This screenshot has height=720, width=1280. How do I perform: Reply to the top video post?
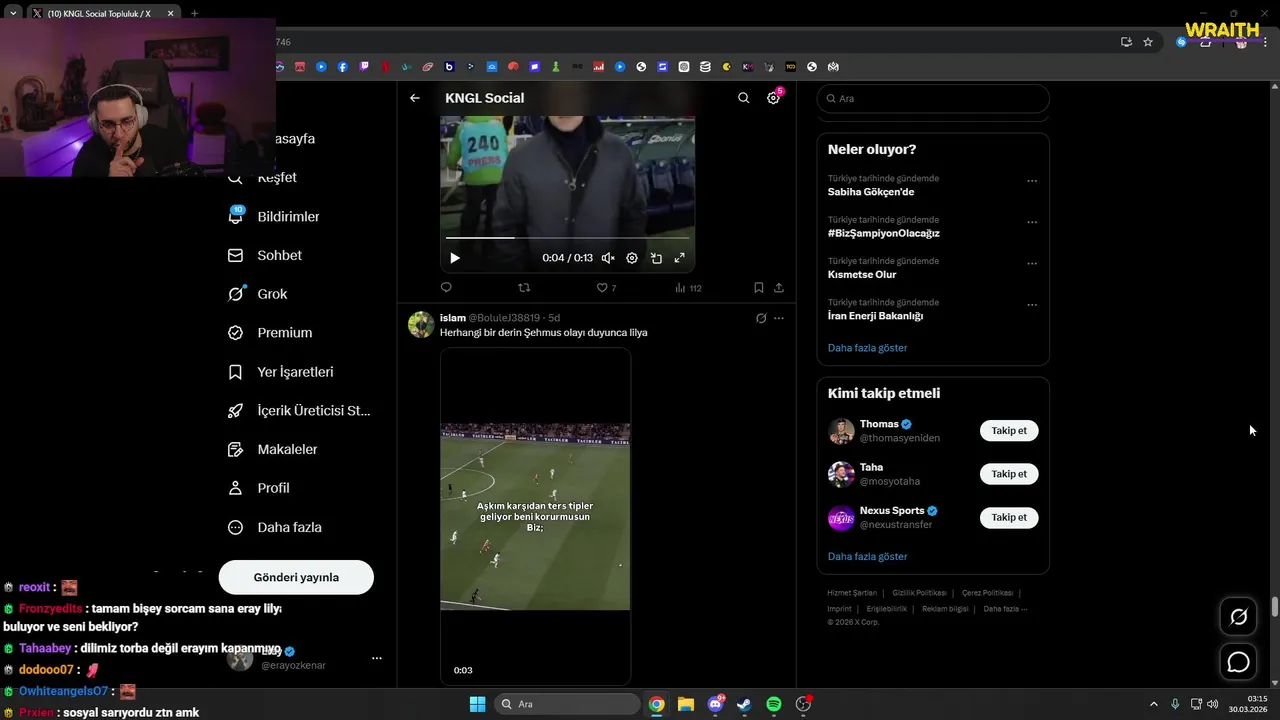click(x=446, y=288)
